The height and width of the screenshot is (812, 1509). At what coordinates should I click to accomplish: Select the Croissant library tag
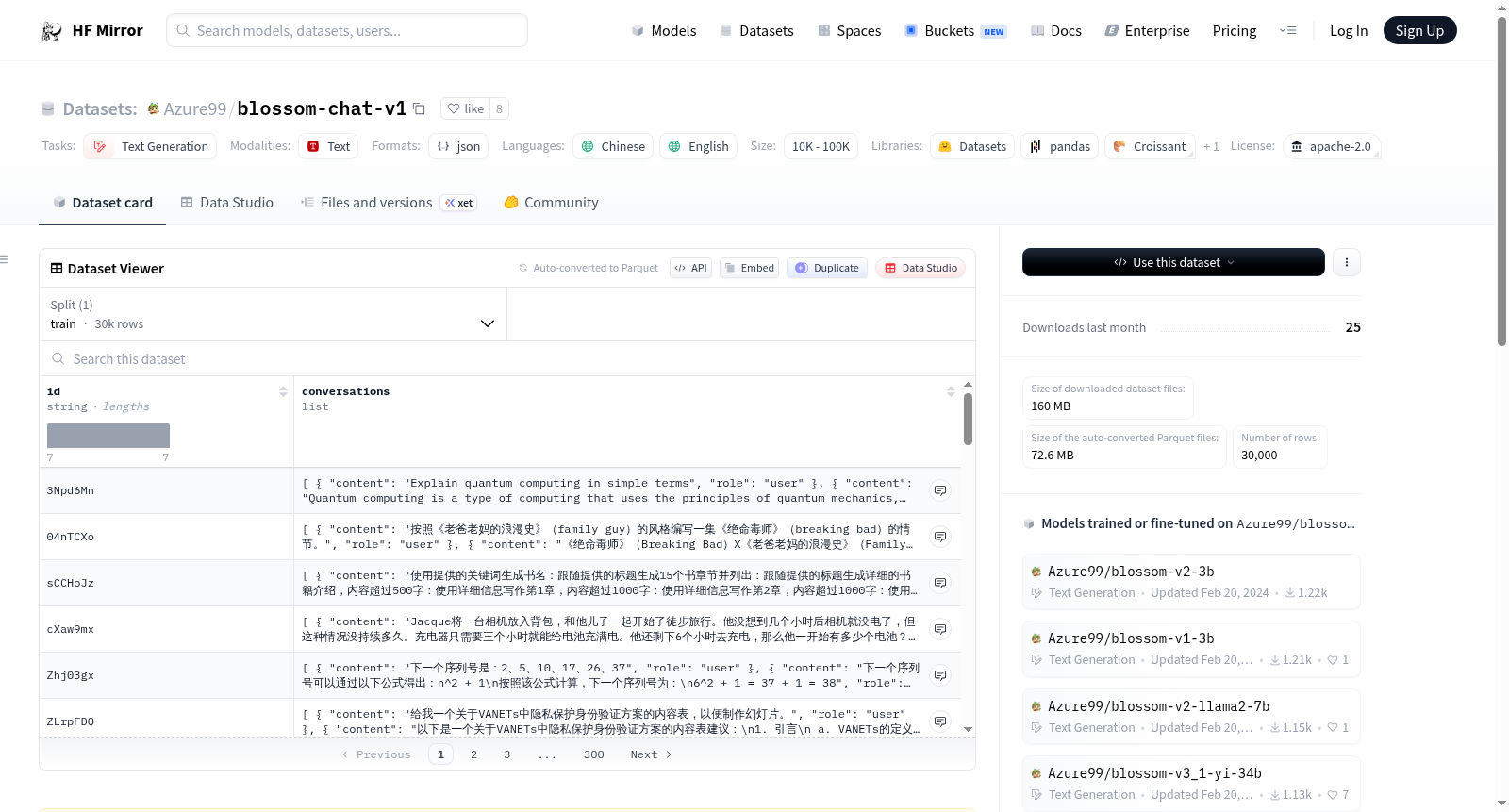click(1150, 146)
